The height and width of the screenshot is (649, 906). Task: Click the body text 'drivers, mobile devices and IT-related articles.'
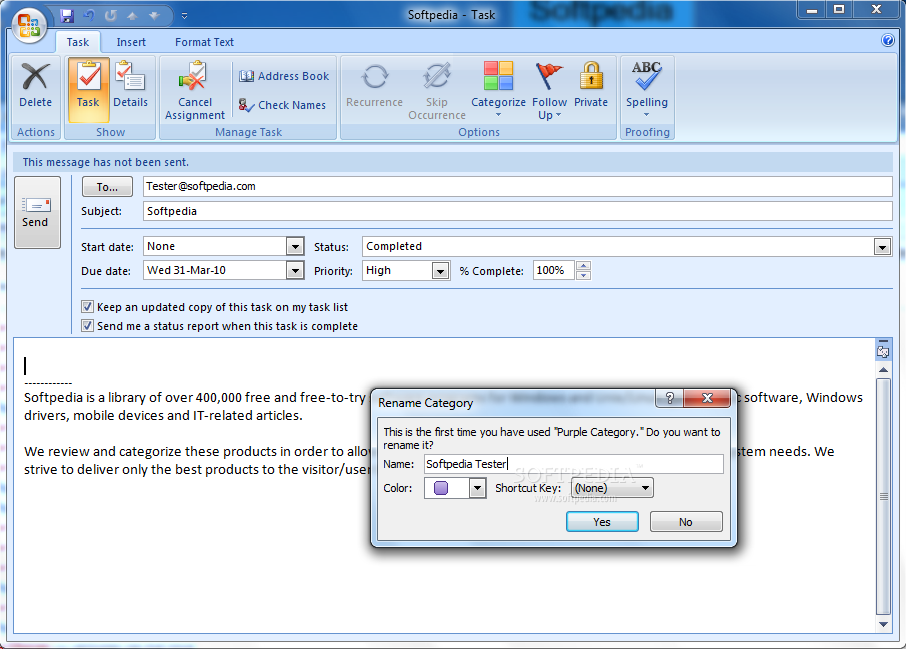163,416
